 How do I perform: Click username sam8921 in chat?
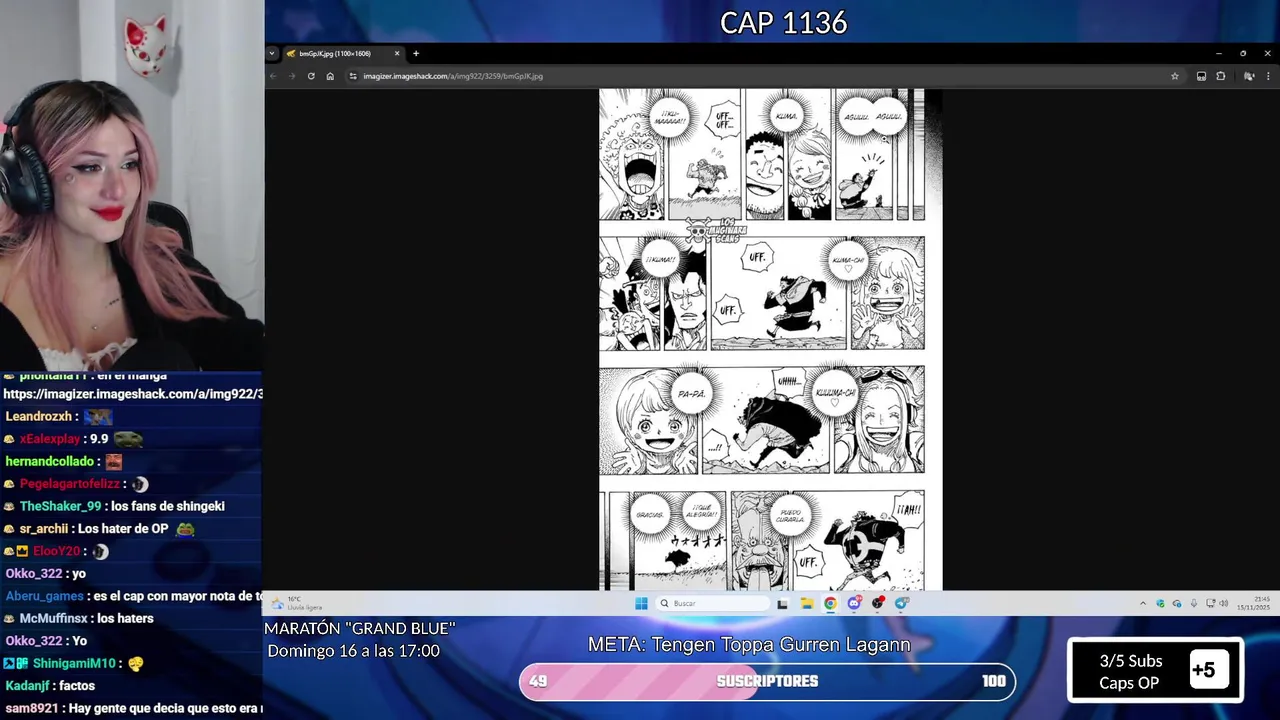(30, 708)
